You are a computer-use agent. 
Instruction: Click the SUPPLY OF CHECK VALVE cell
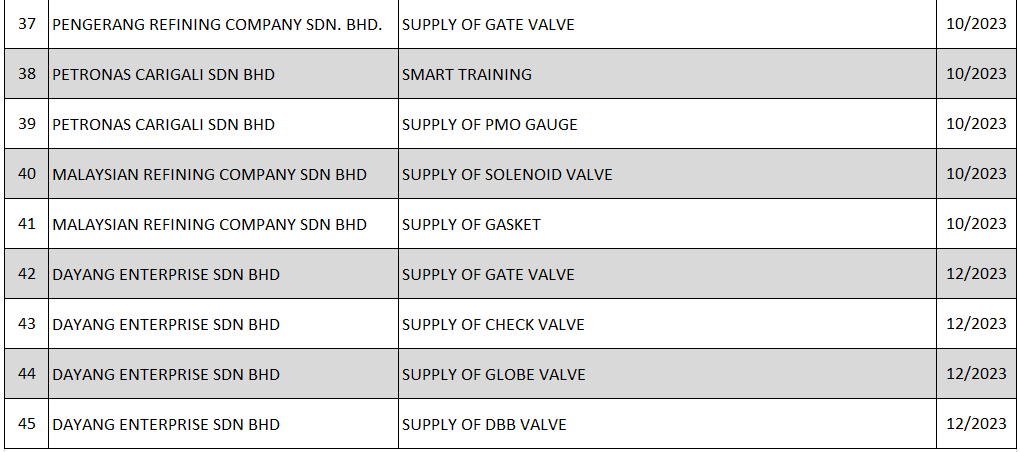coord(493,325)
